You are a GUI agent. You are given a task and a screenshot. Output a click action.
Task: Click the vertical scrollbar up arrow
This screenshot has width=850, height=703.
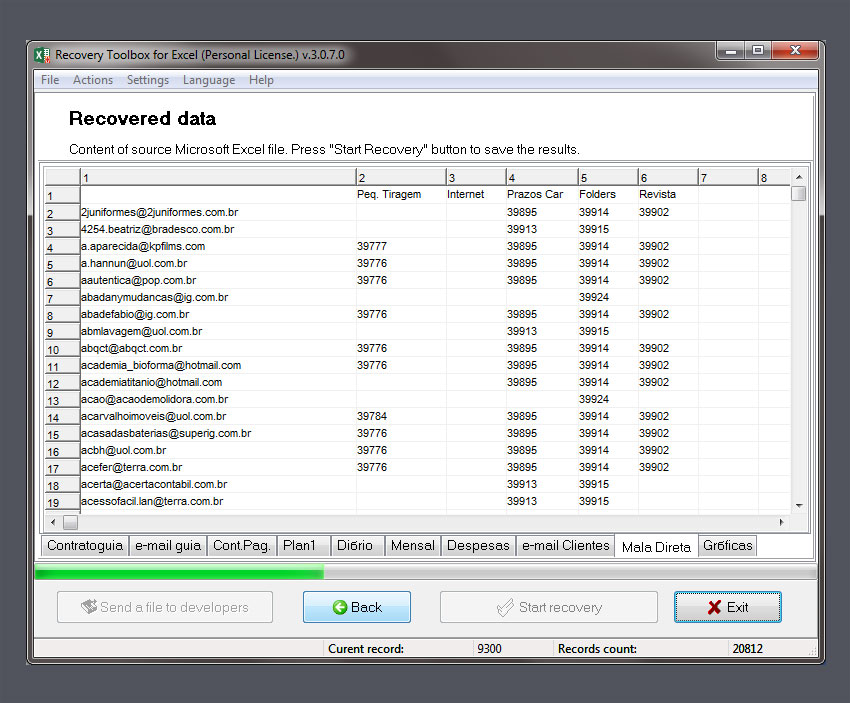click(799, 177)
